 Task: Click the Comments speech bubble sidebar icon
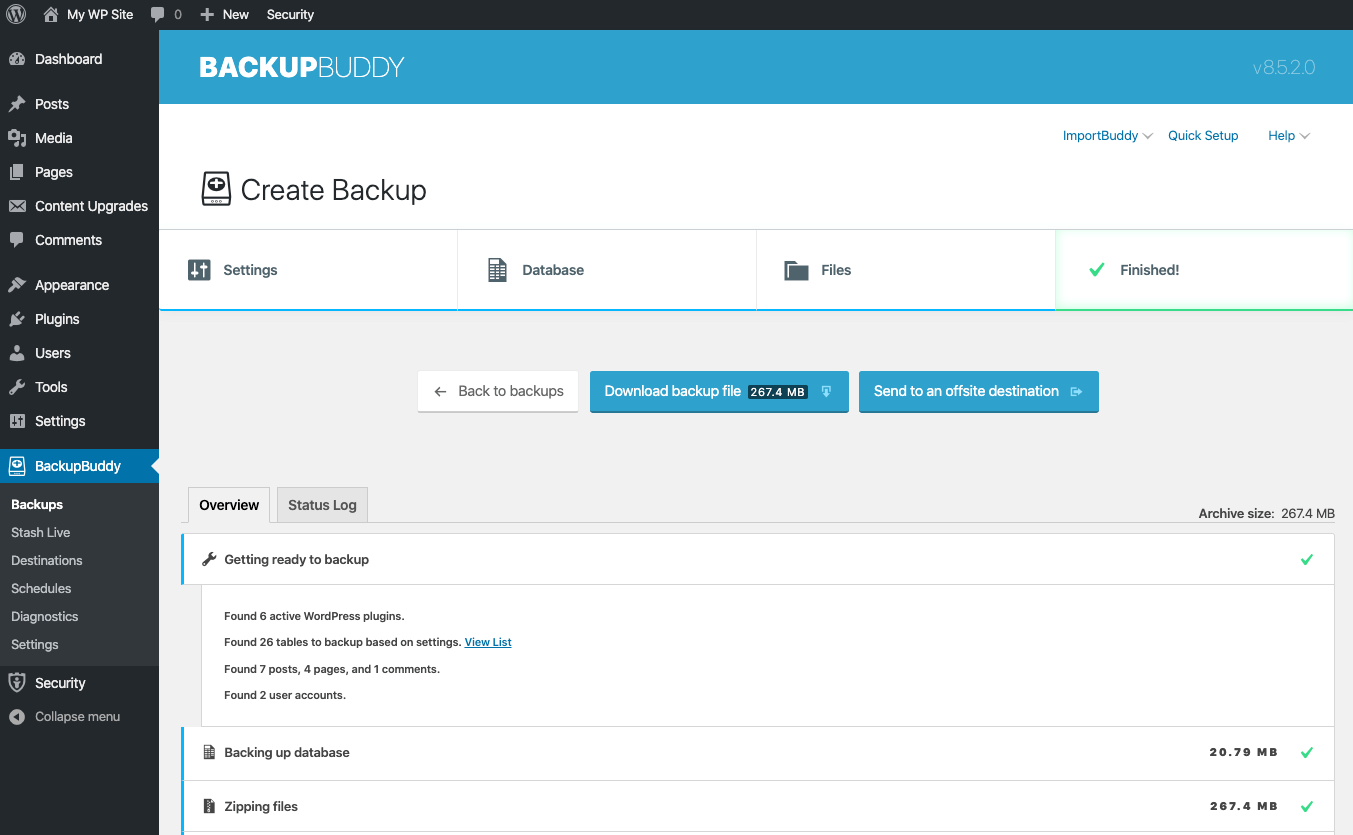point(17,240)
